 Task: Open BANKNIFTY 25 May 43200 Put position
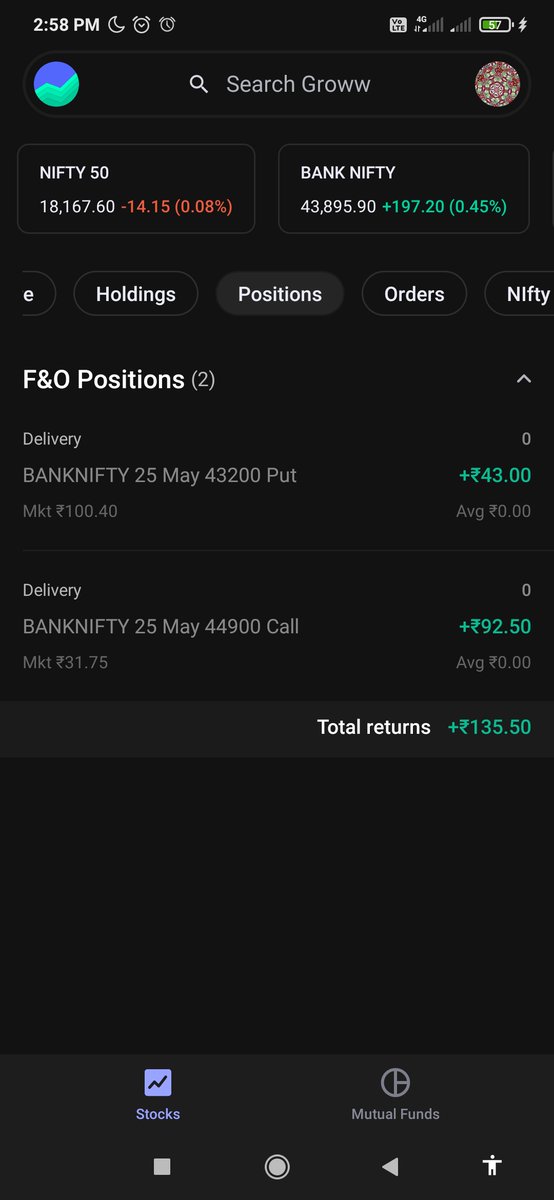(277, 475)
